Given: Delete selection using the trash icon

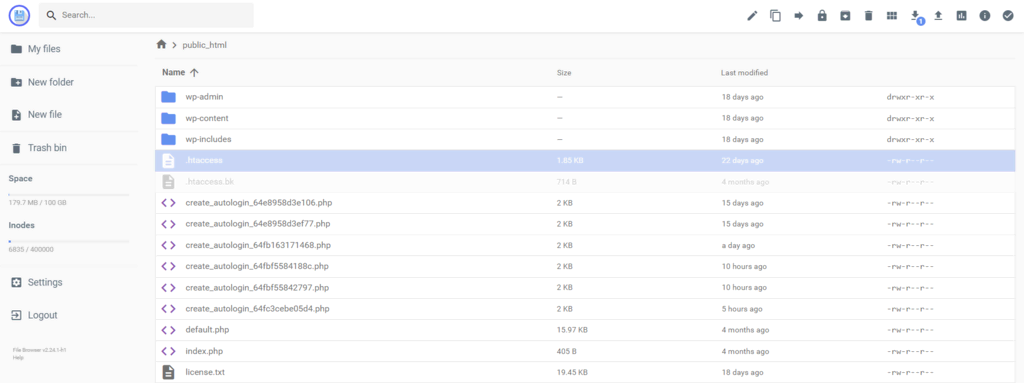Looking at the screenshot, I should pos(869,16).
